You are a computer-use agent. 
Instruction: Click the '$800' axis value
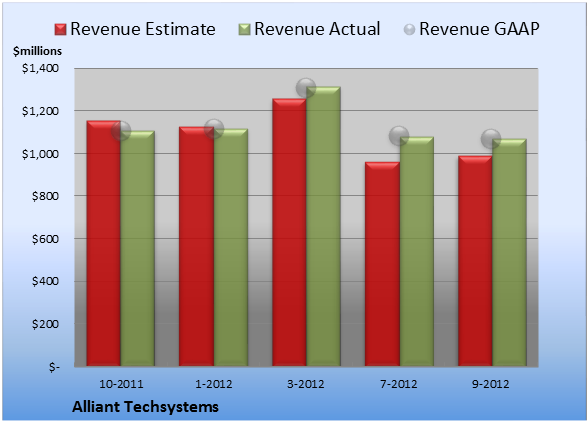(45, 196)
